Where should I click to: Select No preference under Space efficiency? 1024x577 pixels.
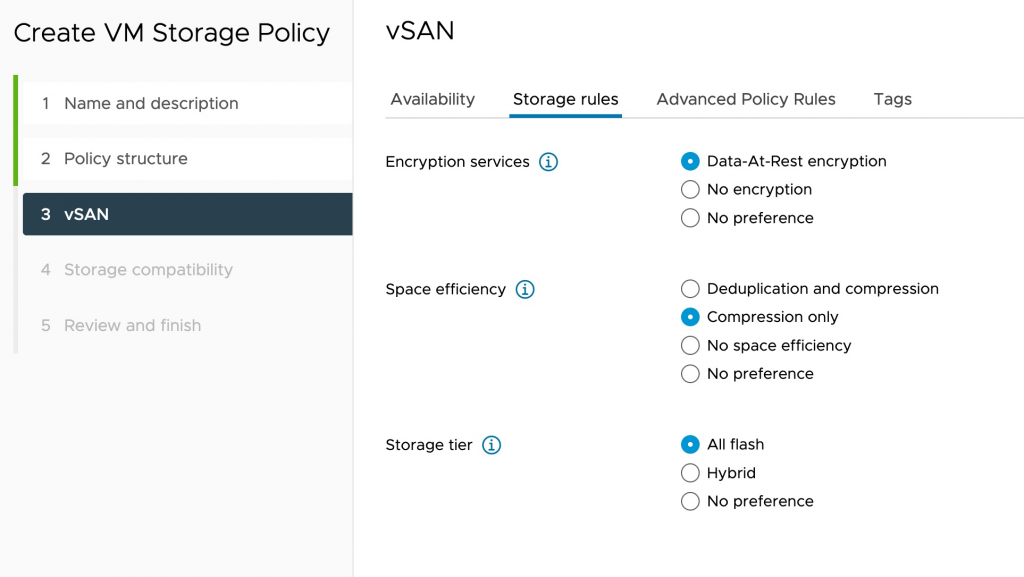click(x=690, y=374)
